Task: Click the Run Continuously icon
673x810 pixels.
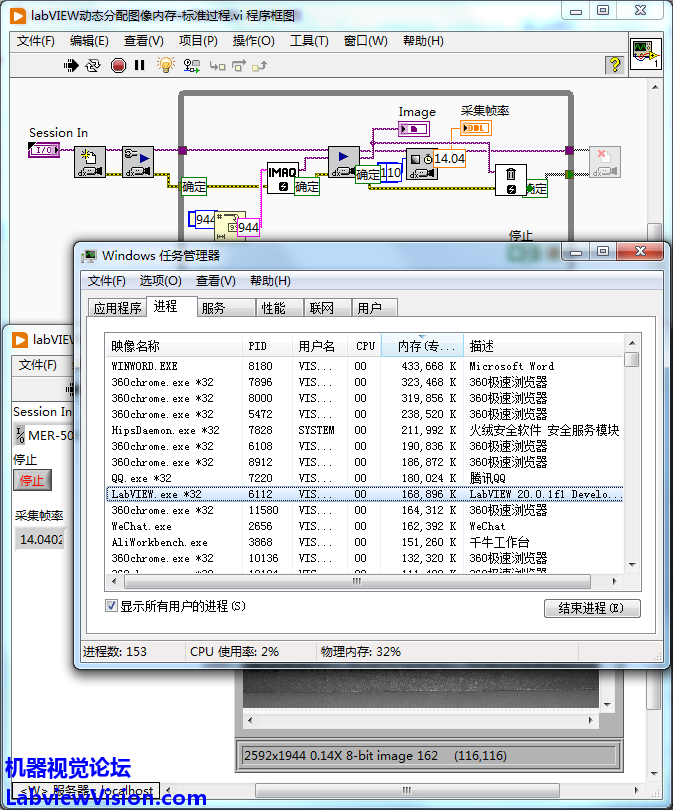Action: point(93,66)
